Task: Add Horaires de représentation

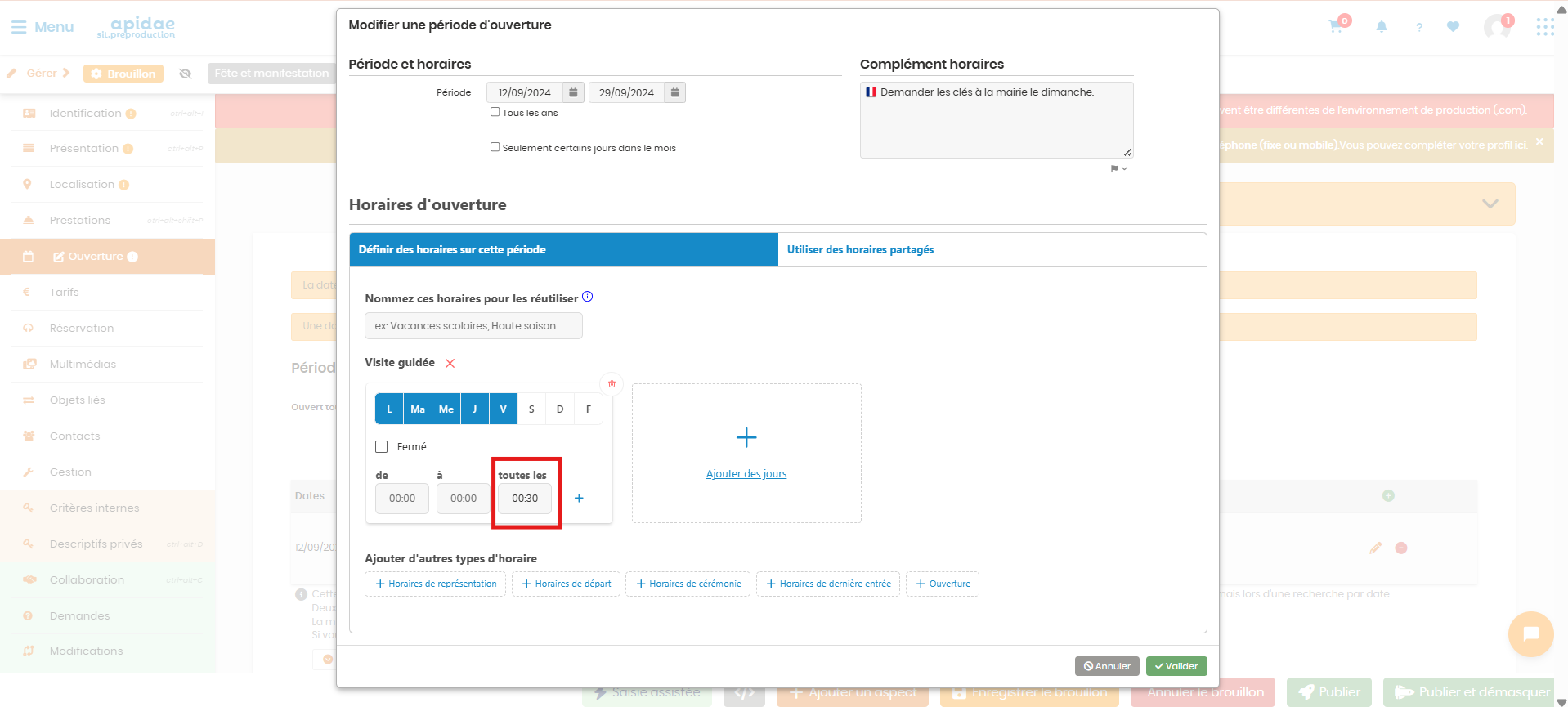Action: 436,584
